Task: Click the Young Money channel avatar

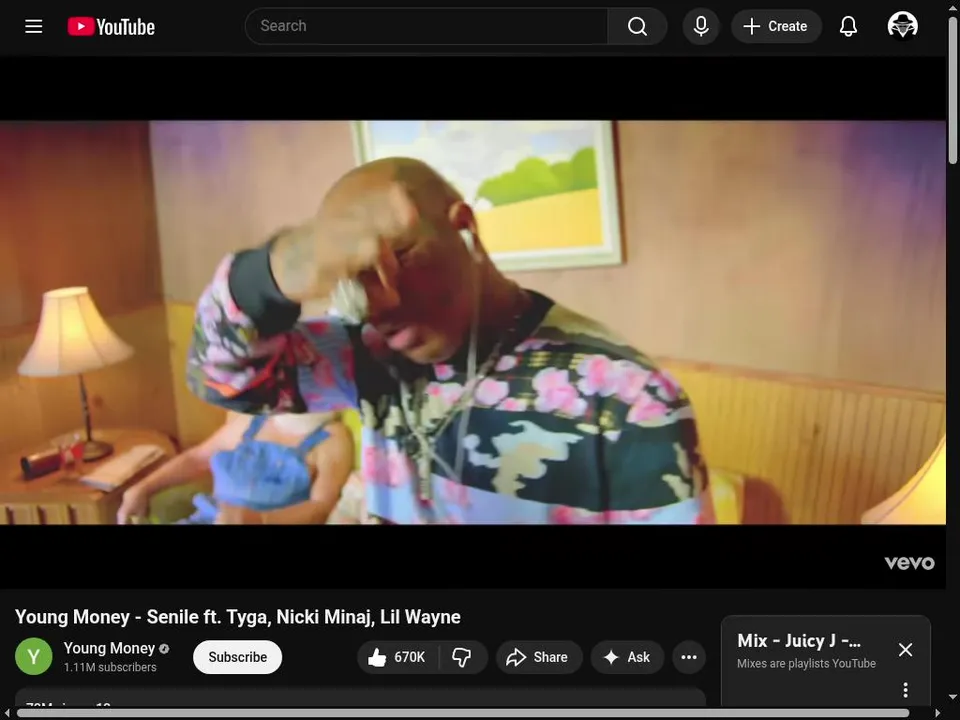Action: point(34,656)
